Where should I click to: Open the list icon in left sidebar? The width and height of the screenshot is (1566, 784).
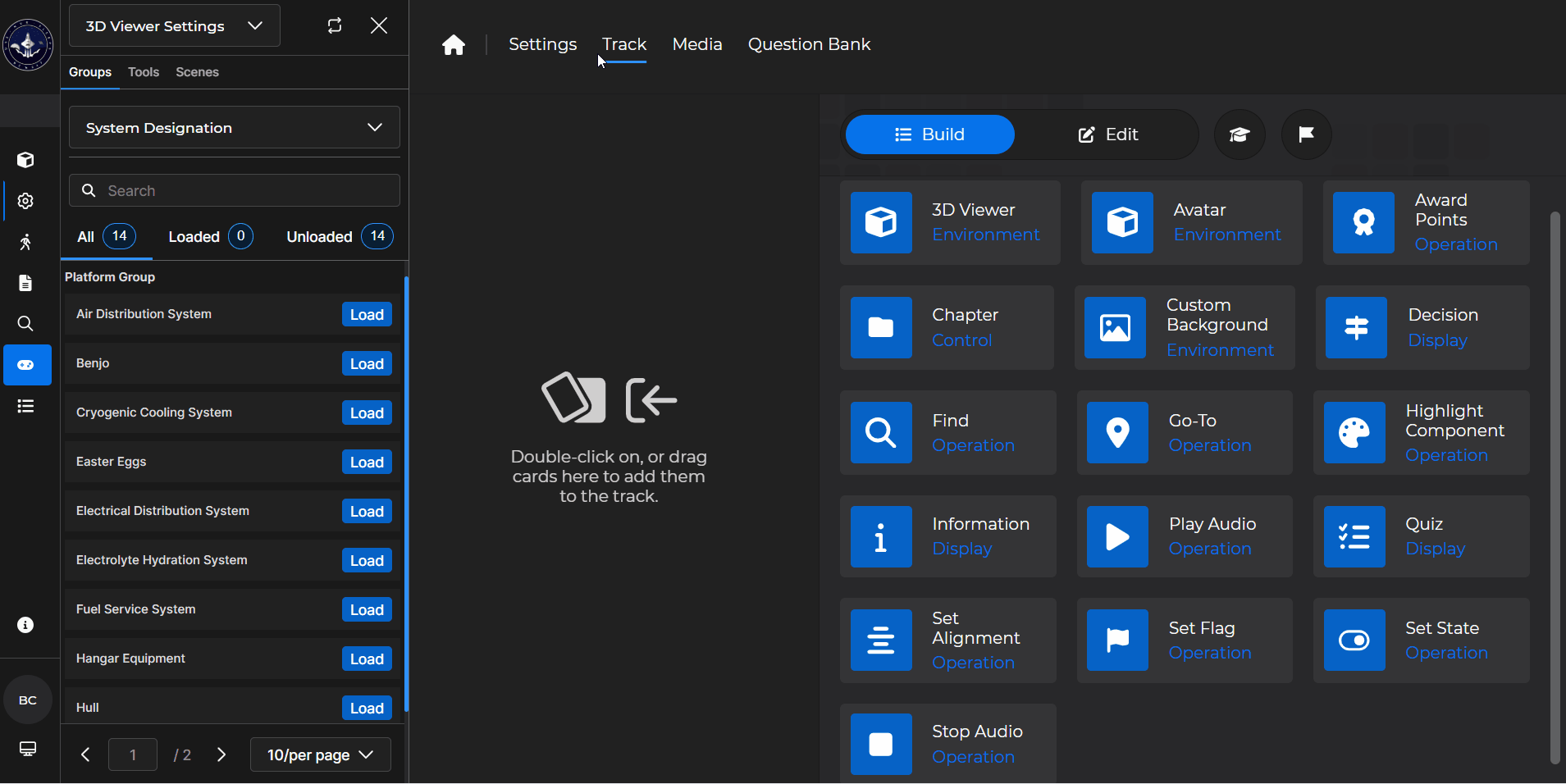25,406
